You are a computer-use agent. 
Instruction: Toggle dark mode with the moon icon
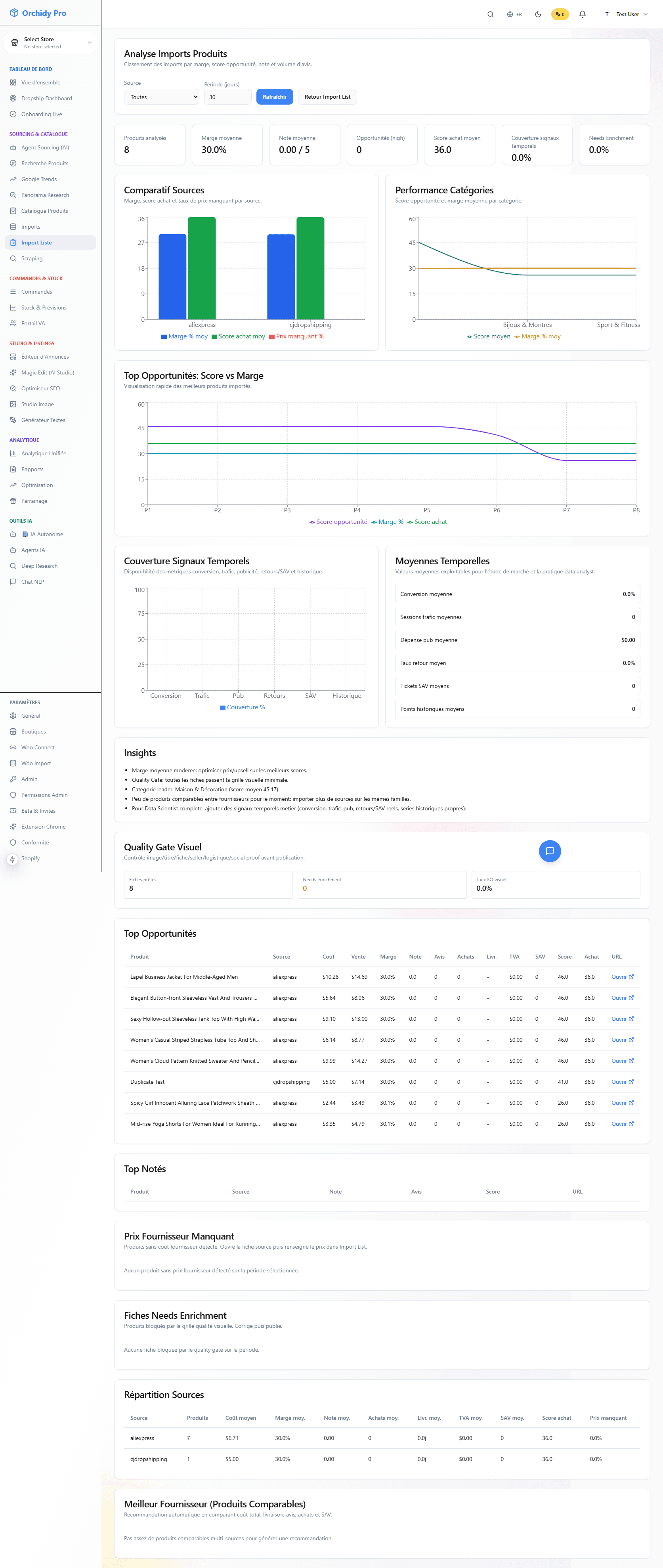click(538, 15)
